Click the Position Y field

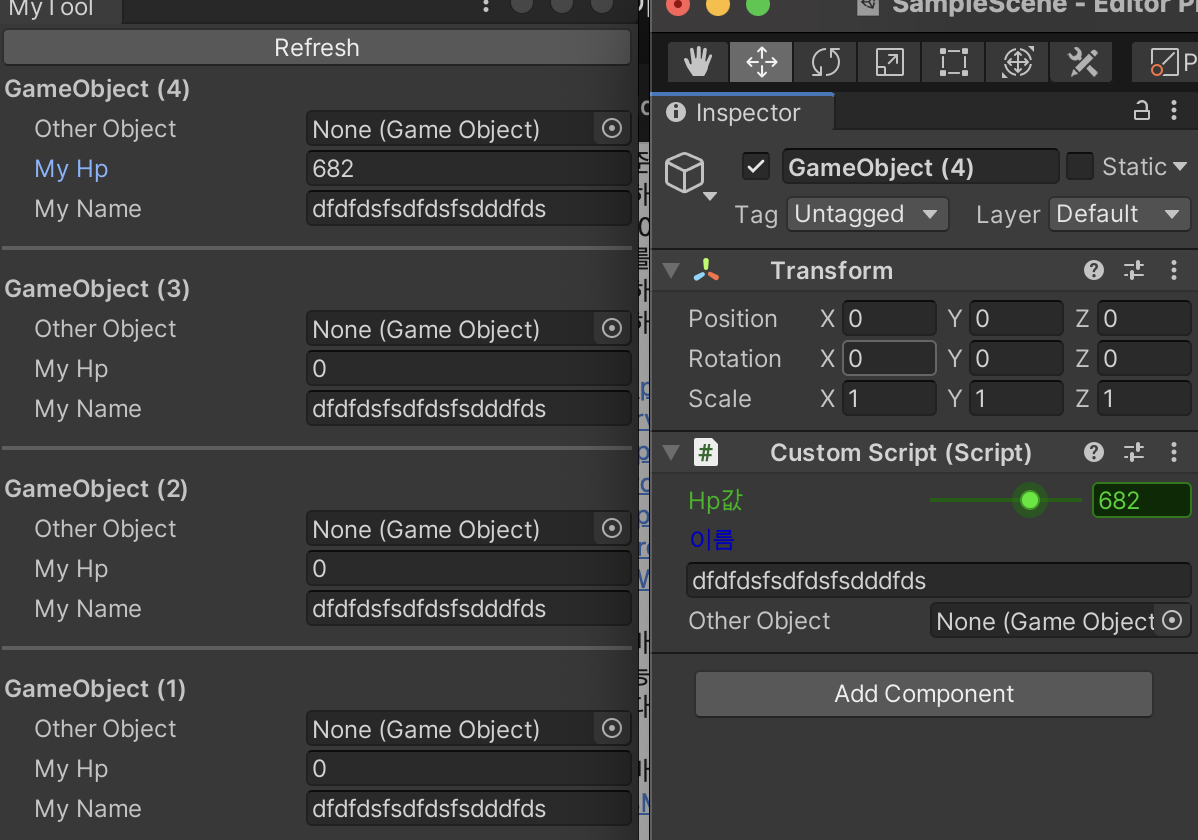pyautogui.click(x=1016, y=318)
